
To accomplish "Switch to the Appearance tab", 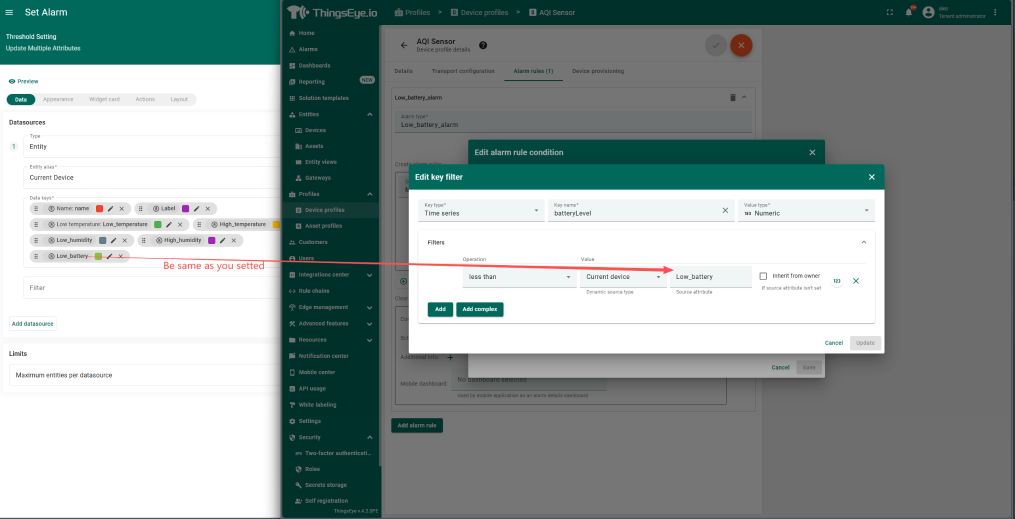I will click(x=58, y=99).
